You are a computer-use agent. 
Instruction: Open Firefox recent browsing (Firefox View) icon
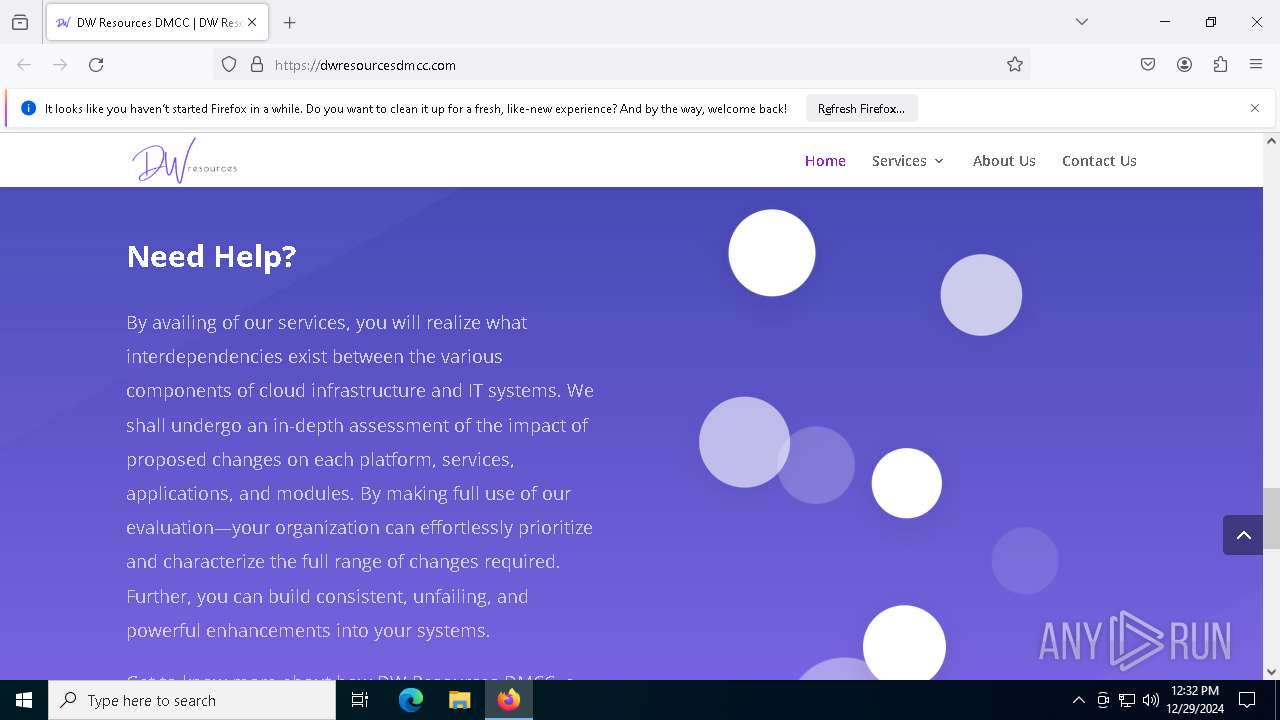pos(20,22)
